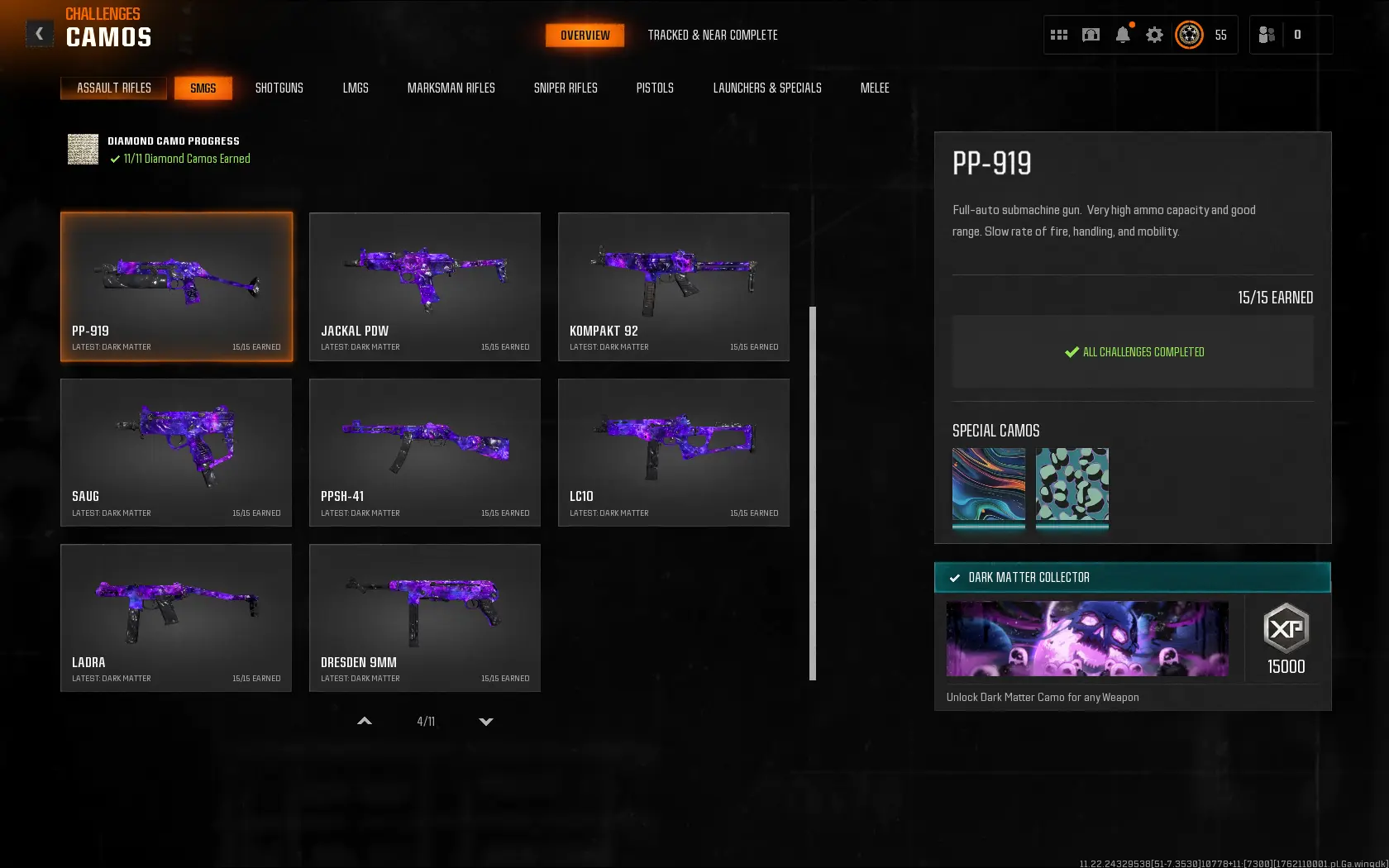Select the LC10 weapon card
The width and height of the screenshot is (1389, 868).
[x=674, y=453]
